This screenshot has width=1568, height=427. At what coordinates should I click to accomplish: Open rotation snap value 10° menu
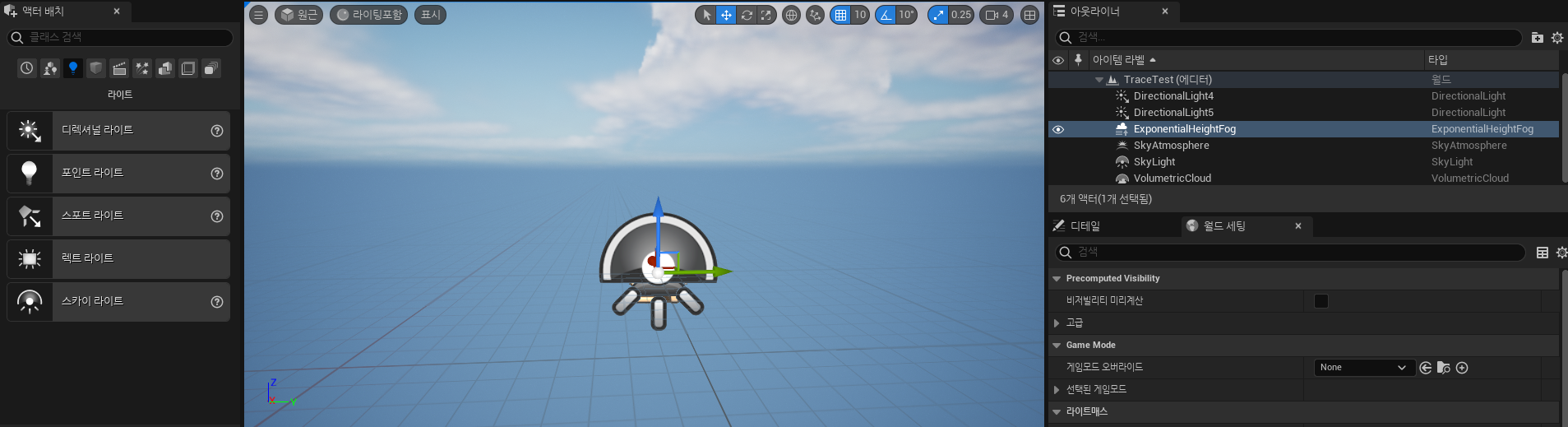coord(906,15)
